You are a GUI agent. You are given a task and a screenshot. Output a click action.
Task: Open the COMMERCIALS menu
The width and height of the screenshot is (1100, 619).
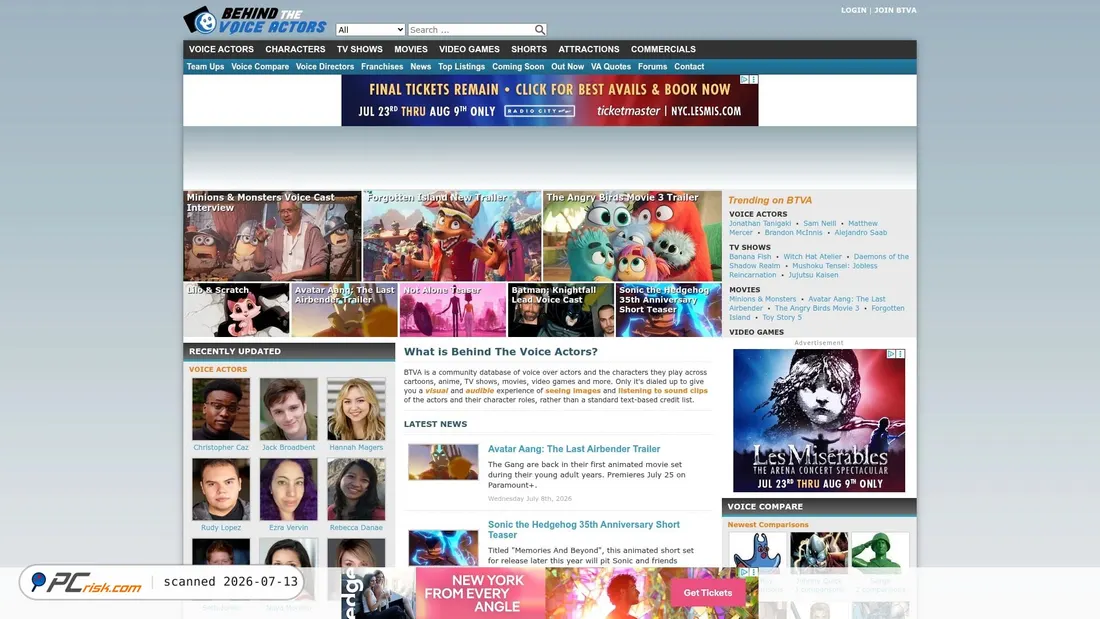[x=663, y=49]
